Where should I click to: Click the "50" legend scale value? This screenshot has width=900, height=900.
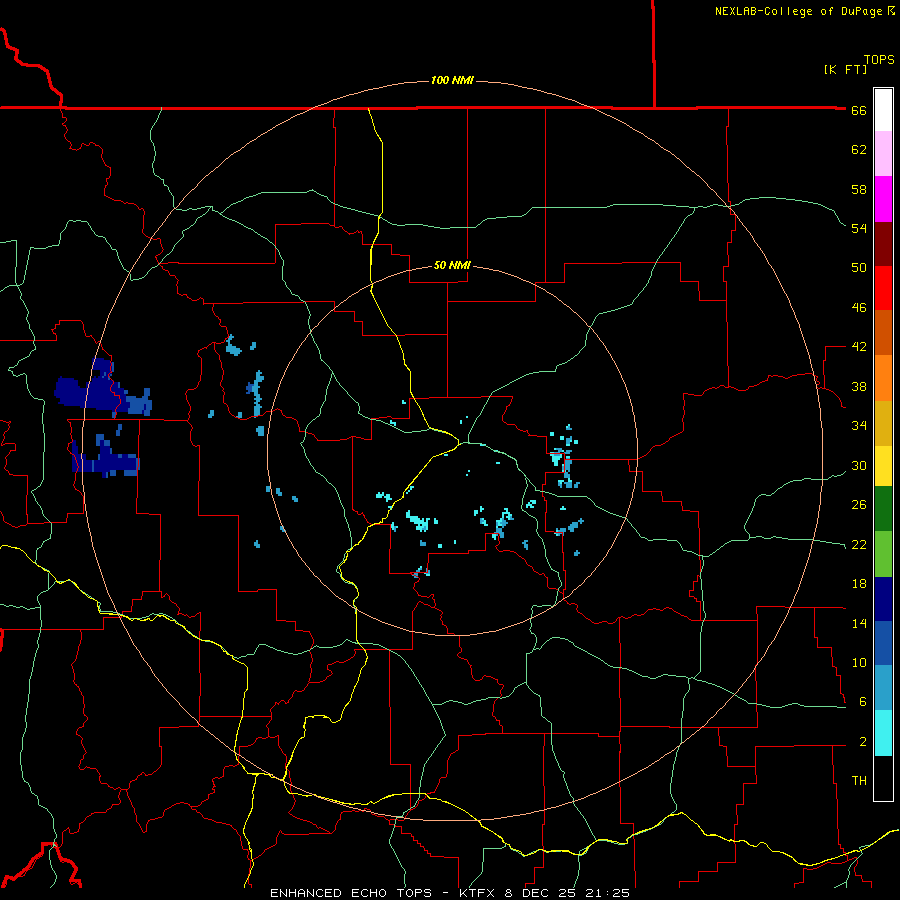tap(859, 268)
